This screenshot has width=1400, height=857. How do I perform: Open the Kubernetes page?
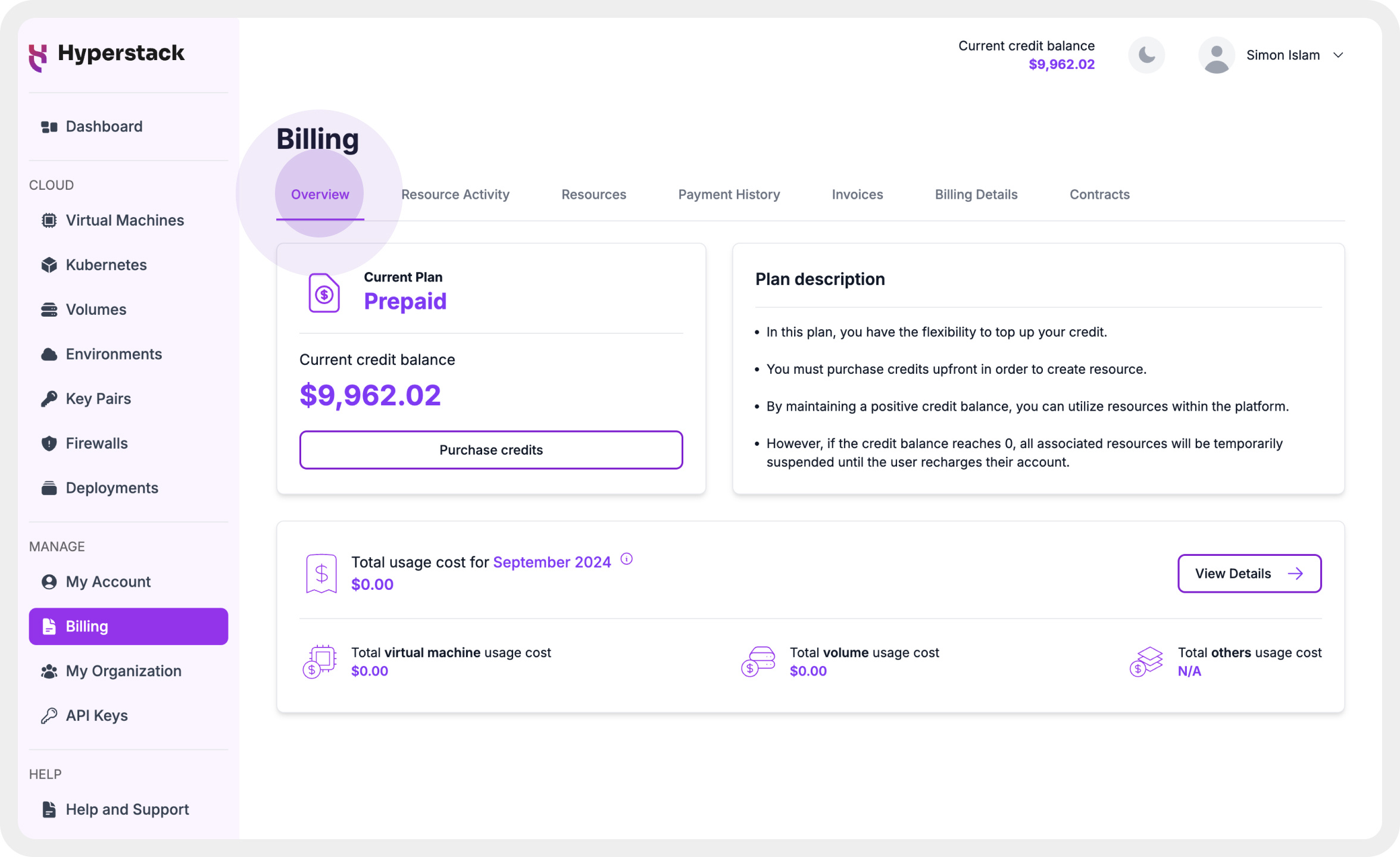coord(128,265)
